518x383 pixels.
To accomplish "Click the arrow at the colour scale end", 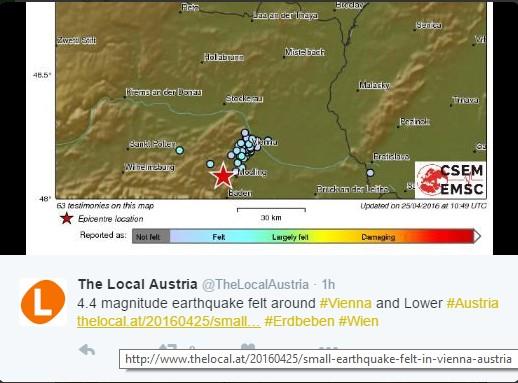I will pyautogui.click(x=477, y=236).
